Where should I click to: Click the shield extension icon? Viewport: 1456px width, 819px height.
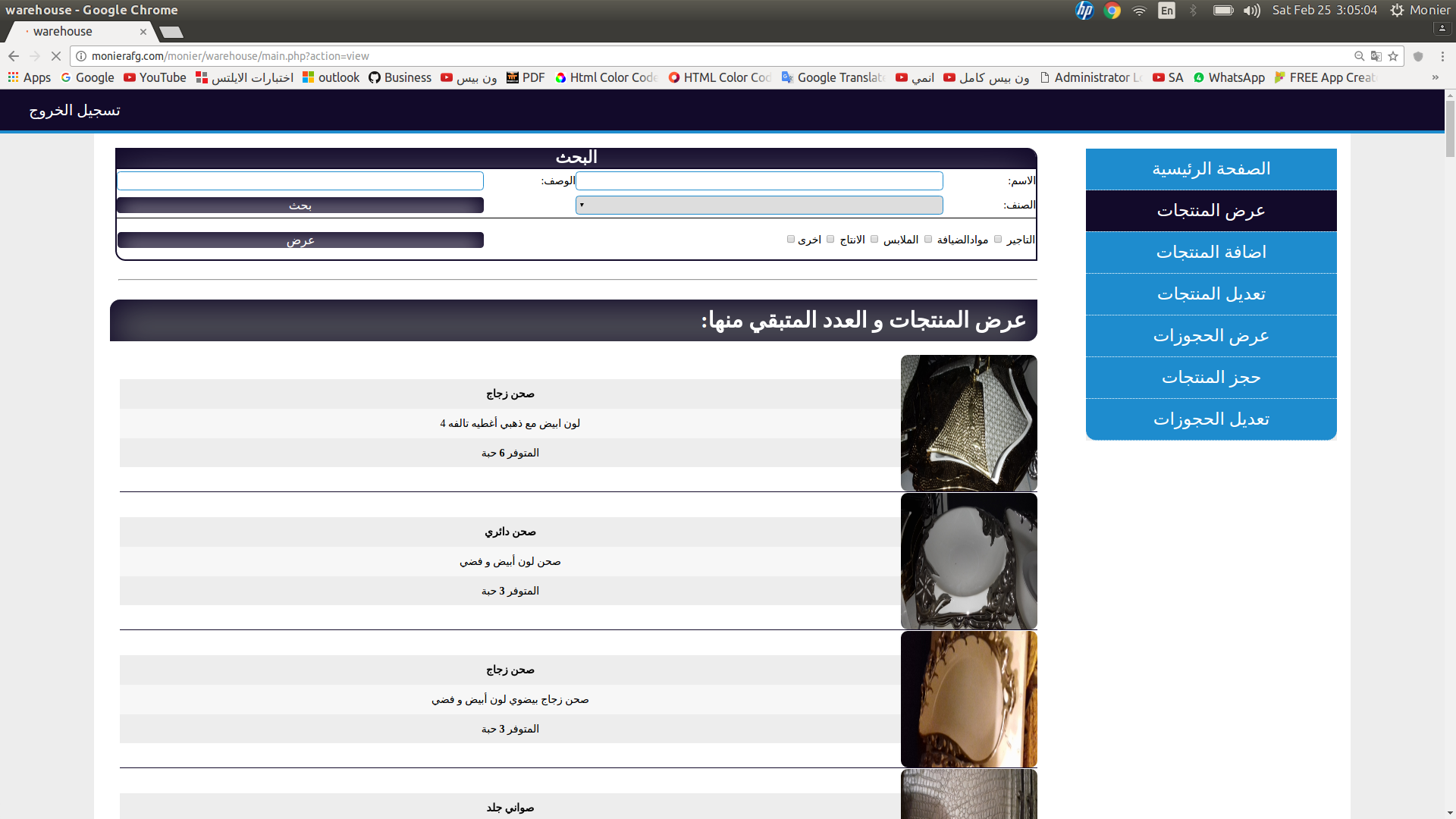1418,56
